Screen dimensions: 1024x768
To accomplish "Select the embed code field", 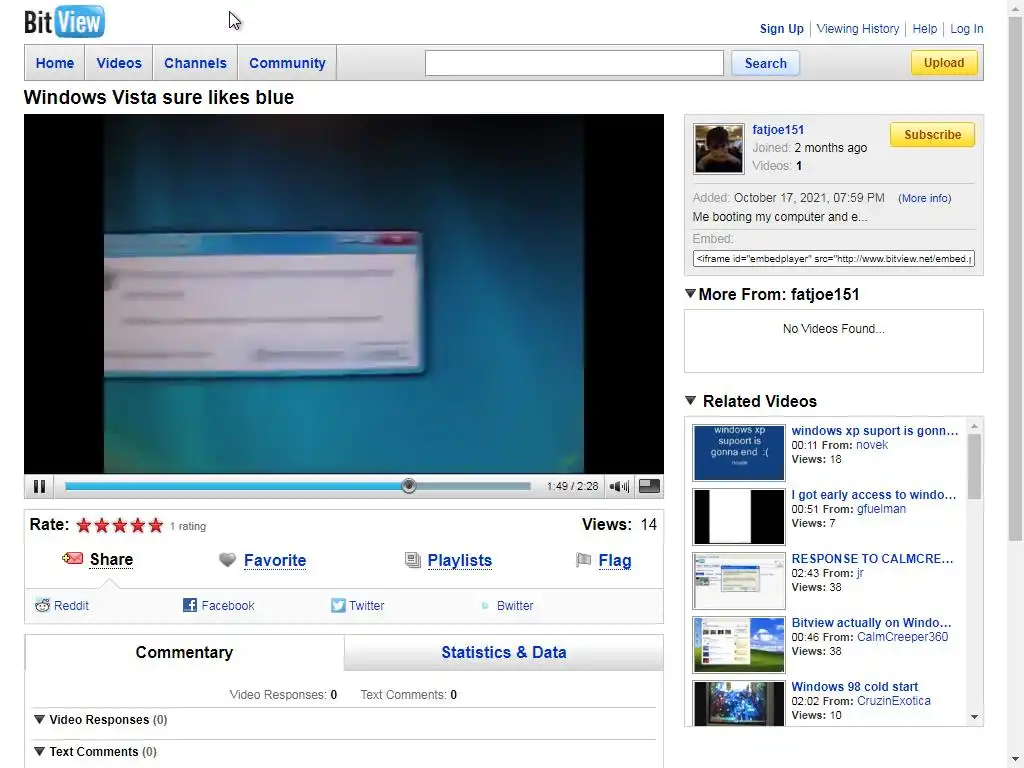I will pyautogui.click(x=834, y=259).
